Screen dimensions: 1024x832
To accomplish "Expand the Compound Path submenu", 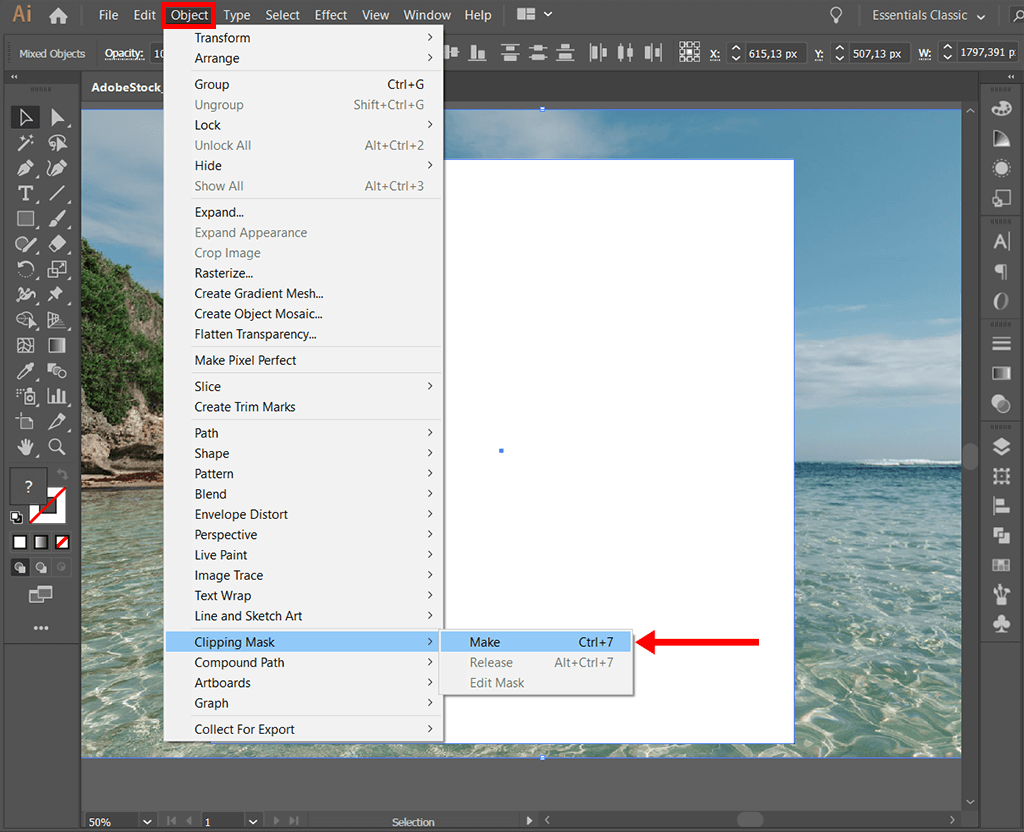I will pos(304,662).
